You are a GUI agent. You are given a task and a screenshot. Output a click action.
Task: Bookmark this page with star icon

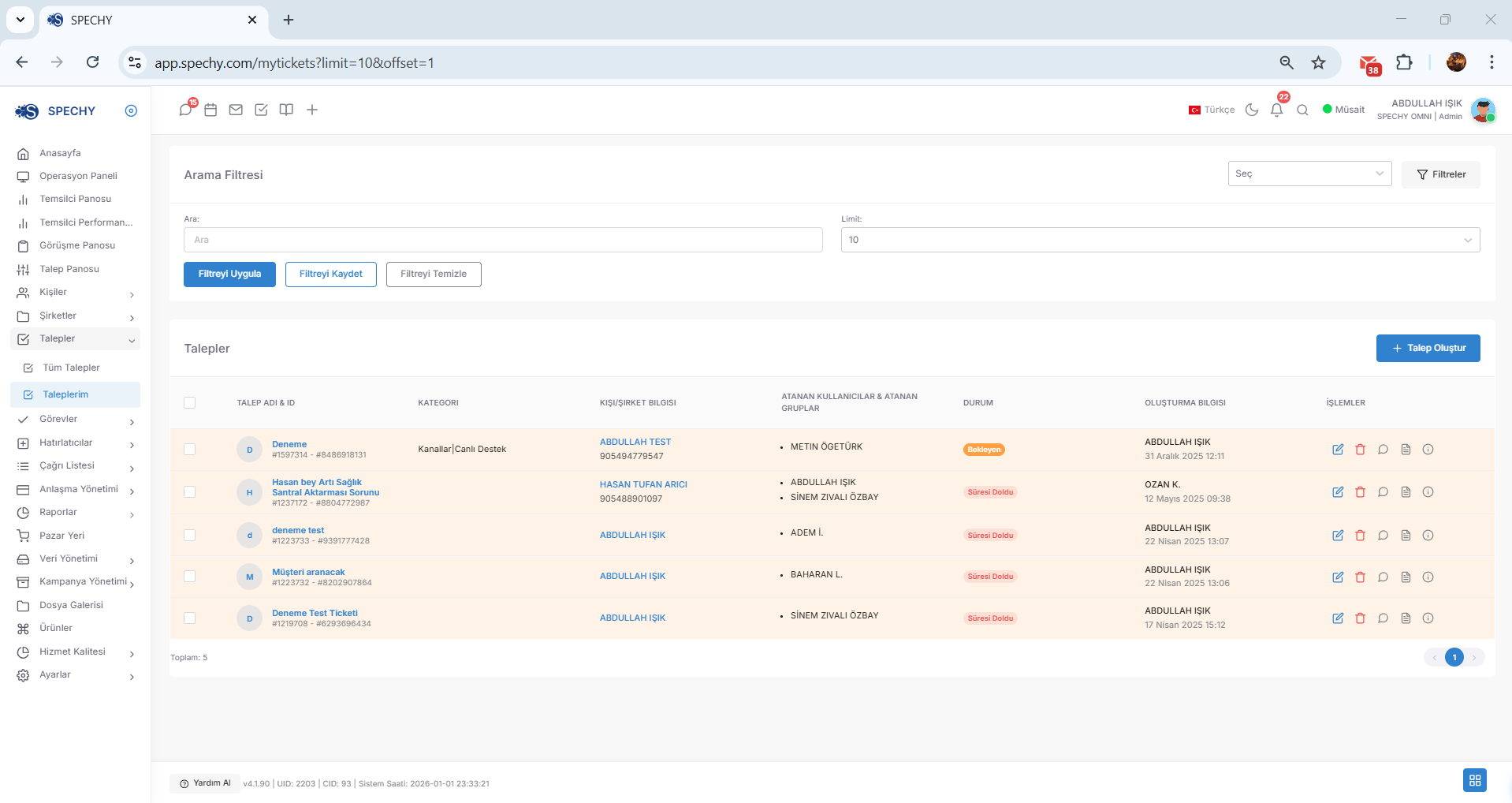tap(1318, 62)
